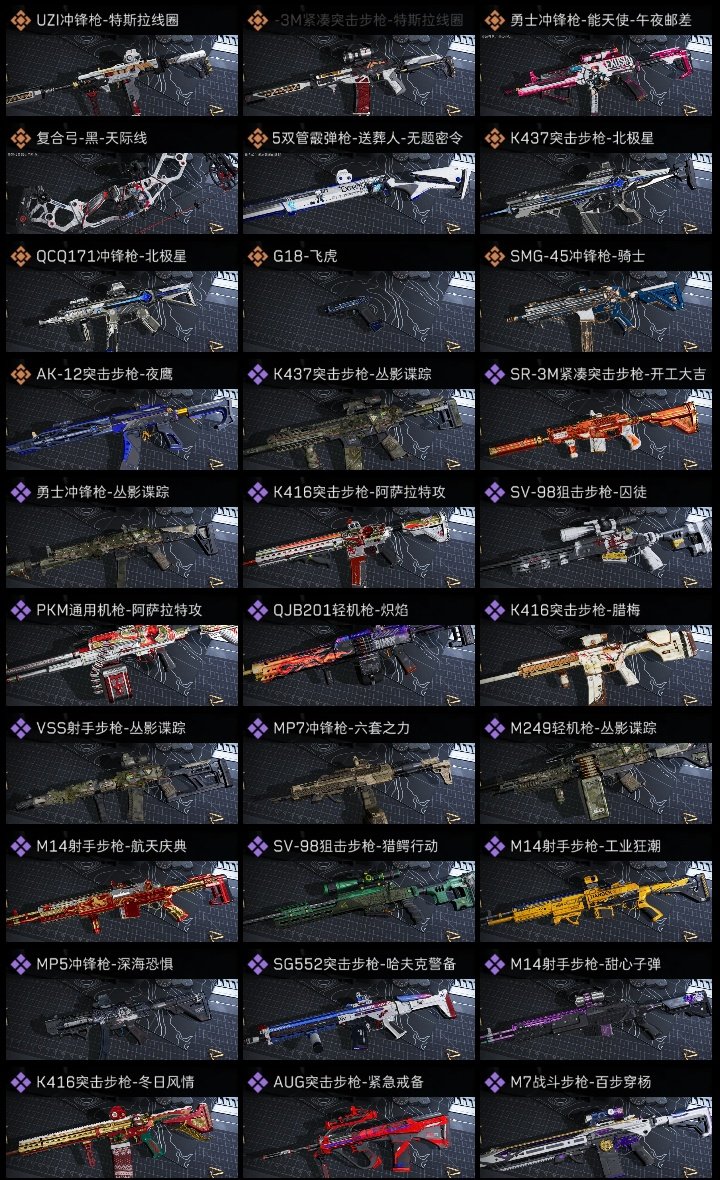The height and width of the screenshot is (1180, 720).
Task: Click the purple rarity icon beside MP7冲锋枪-六套之力
Action: (257, 728)
